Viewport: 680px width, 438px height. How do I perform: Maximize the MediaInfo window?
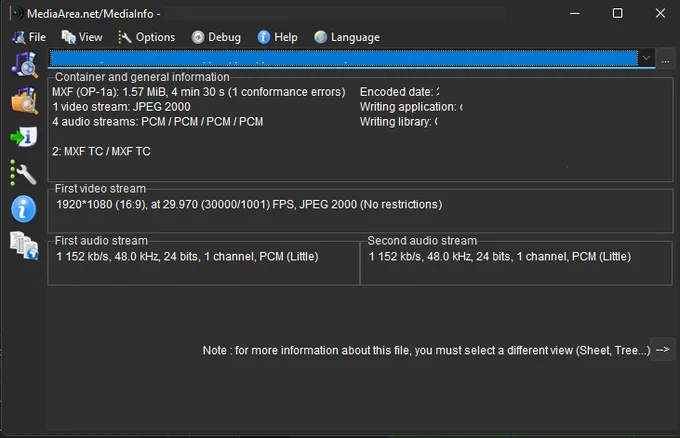(618, 13)
